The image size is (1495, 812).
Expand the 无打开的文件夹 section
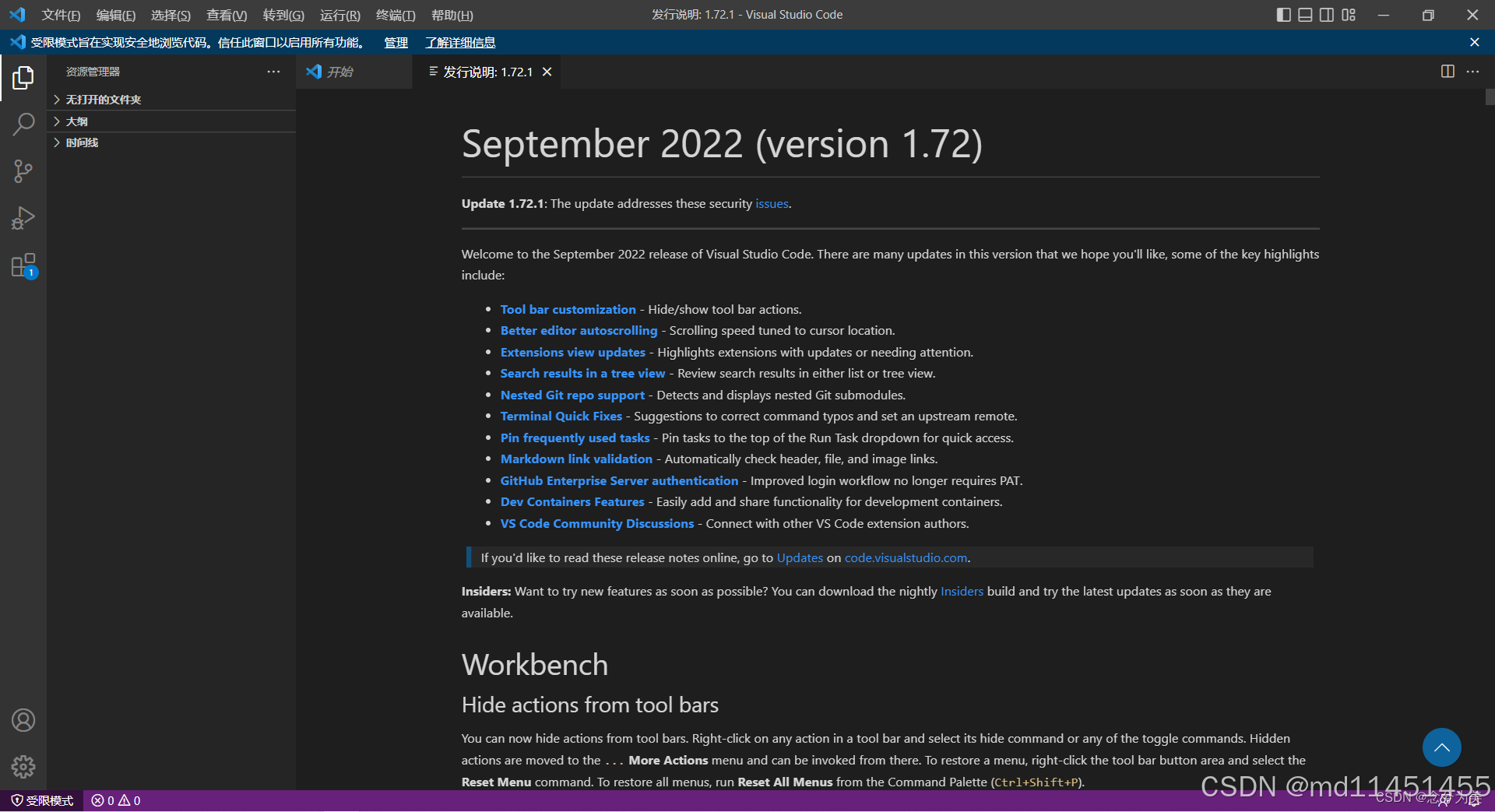171,100
